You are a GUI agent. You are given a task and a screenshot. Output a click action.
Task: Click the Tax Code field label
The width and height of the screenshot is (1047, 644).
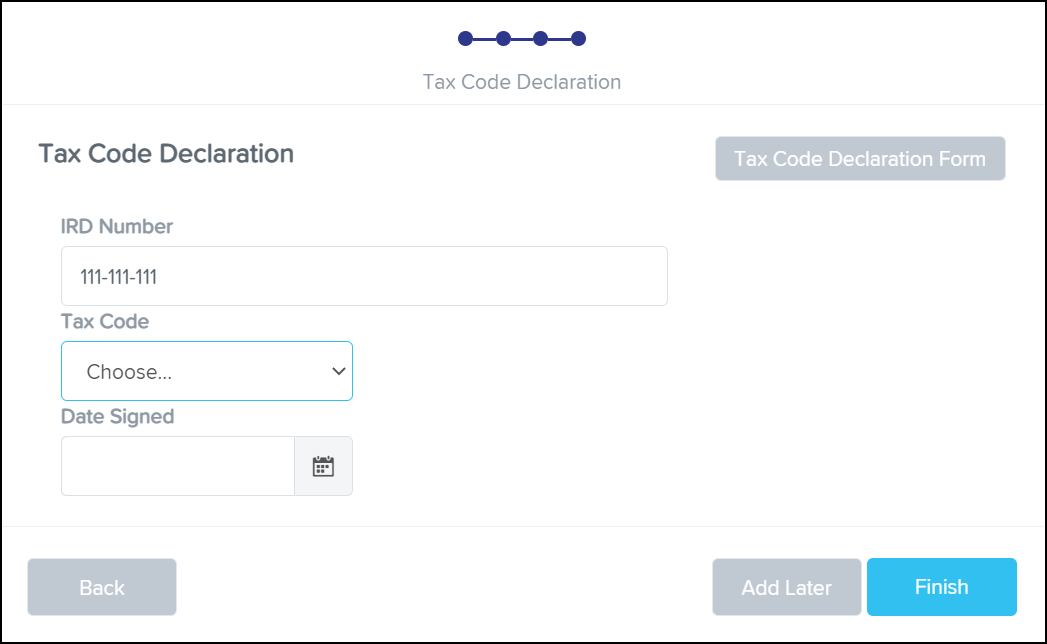tap(105, 322)
